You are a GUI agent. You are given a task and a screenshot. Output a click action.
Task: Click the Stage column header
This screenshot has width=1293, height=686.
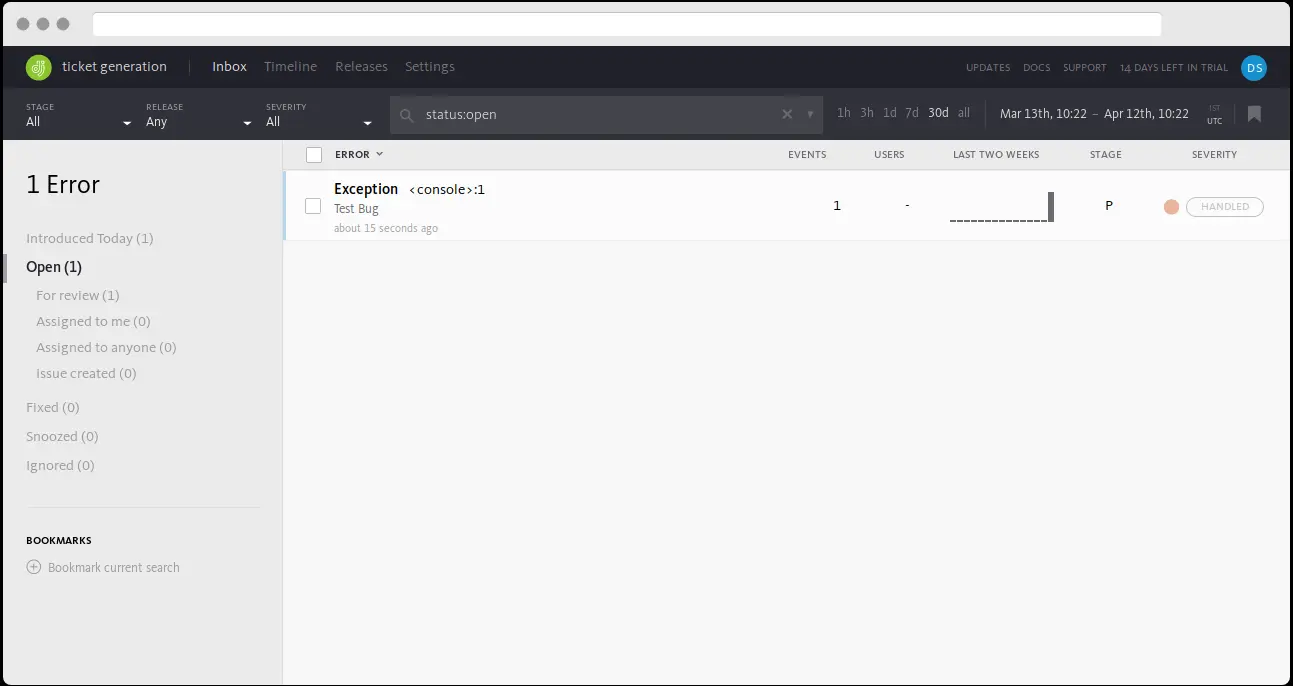(x=1106, y=155)
